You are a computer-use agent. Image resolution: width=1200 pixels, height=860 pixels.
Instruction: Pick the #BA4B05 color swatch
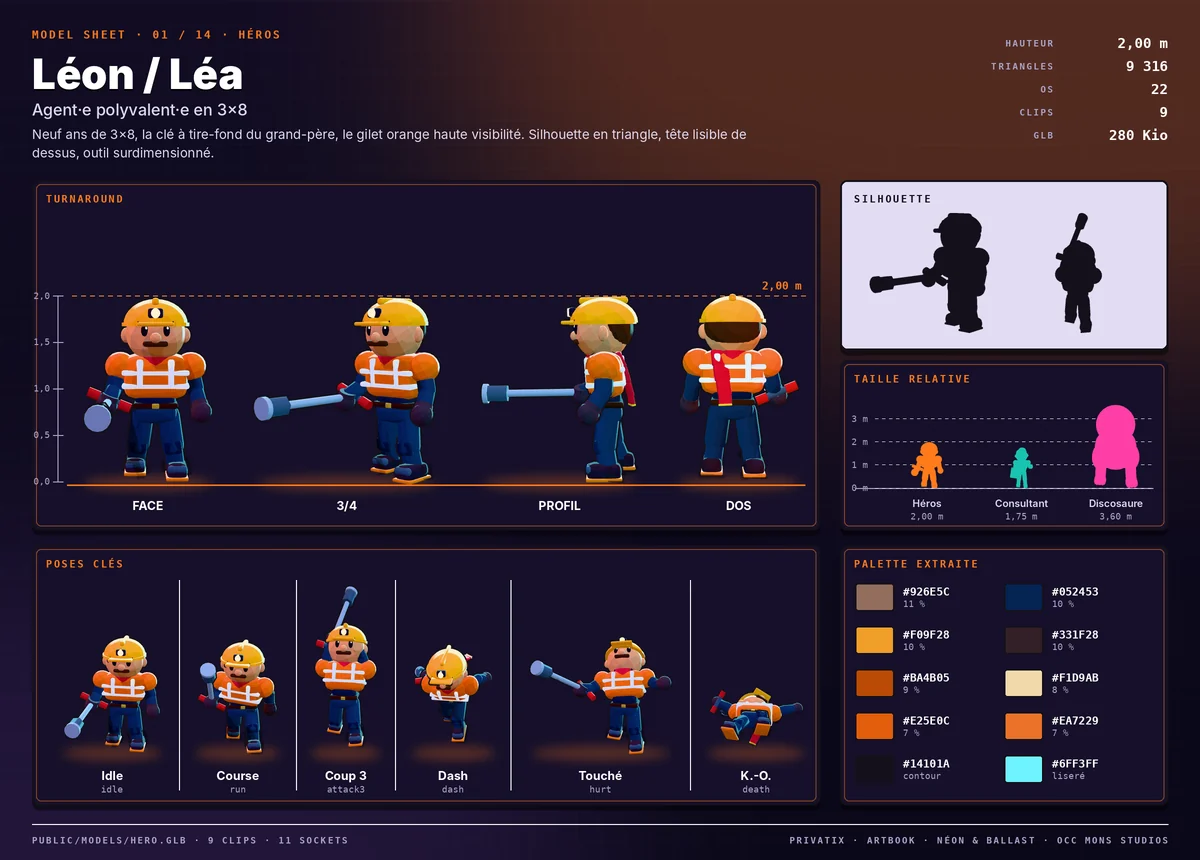(x=874, y=683)
